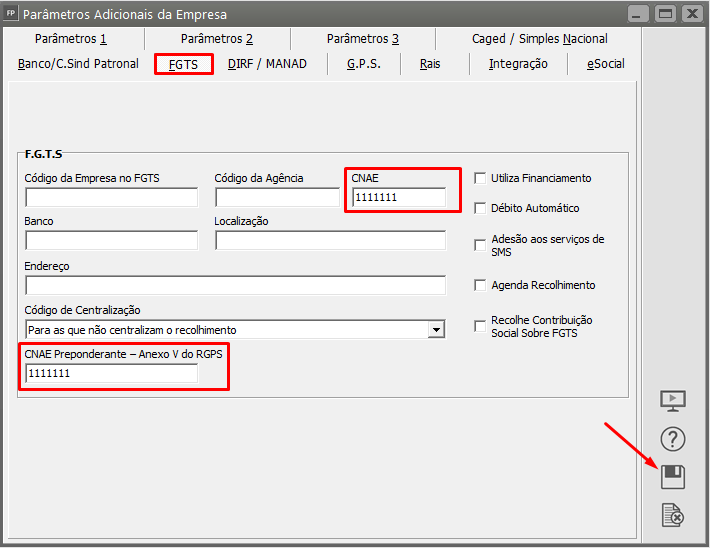Image resolution: width=710 pixels, height=548 pixels.
Task: Switch to the DIRF / MANAD tab
Action: point(267,64)
